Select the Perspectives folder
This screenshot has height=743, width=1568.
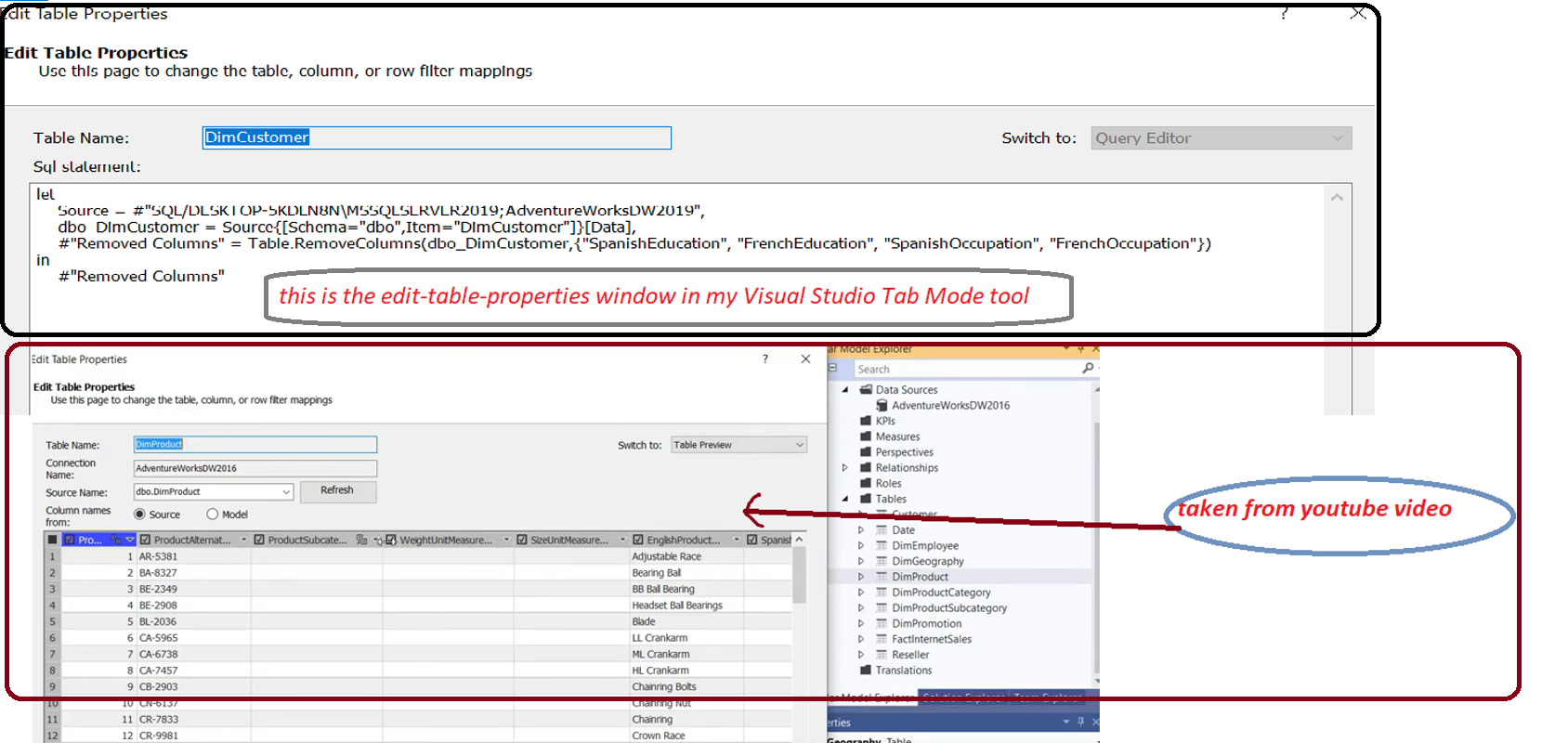click(x=904, y=452)
